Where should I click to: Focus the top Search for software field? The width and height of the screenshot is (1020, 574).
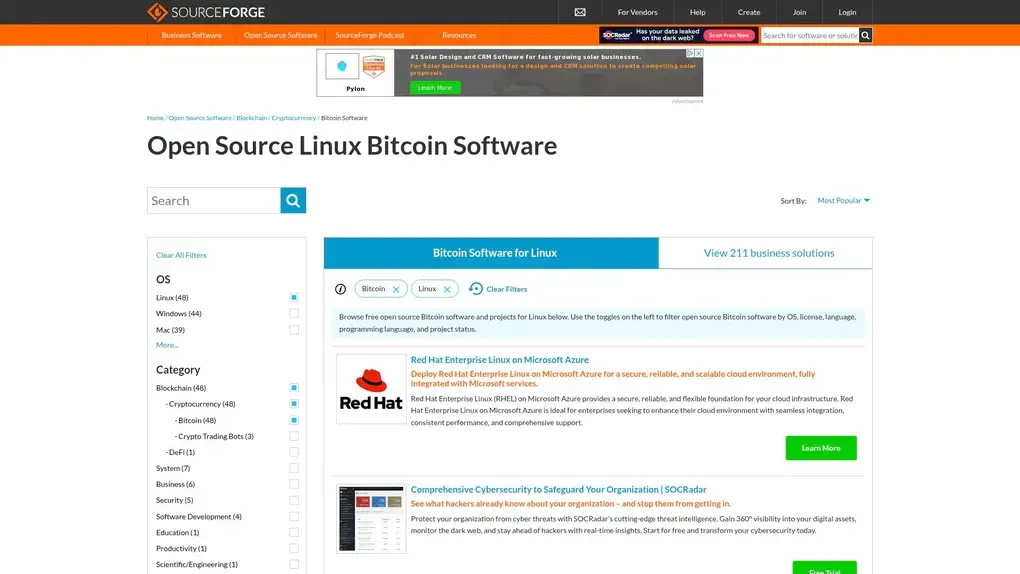click(x=810, y=35)
